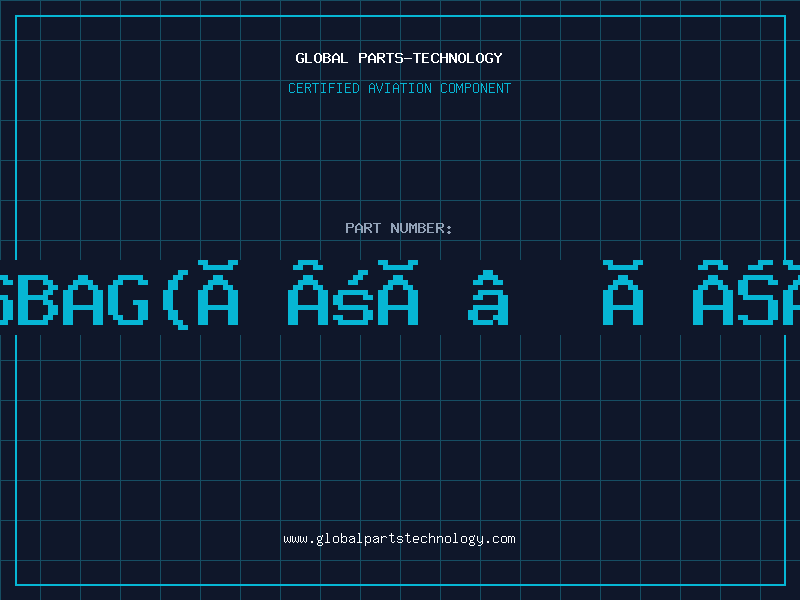
Task: Click the large garbled part number text
Action: coord(400,295)
